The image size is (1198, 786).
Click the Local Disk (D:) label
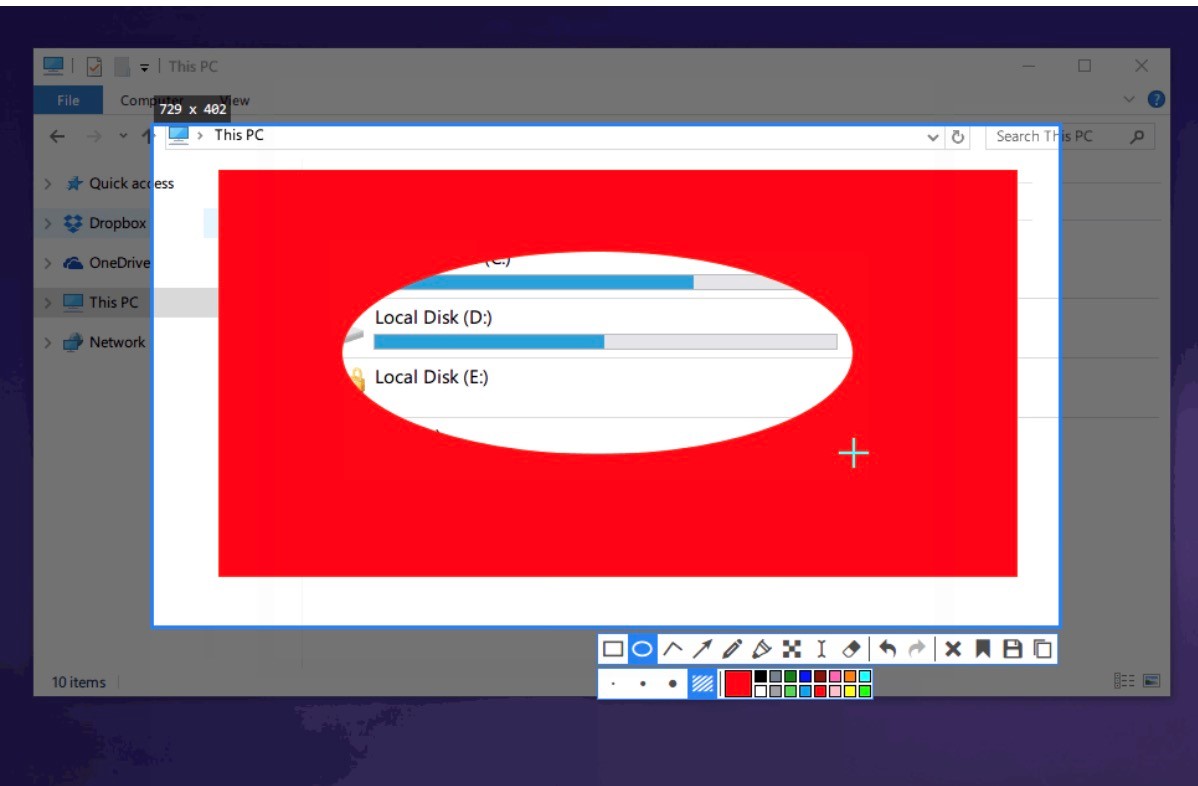(433, 317)
